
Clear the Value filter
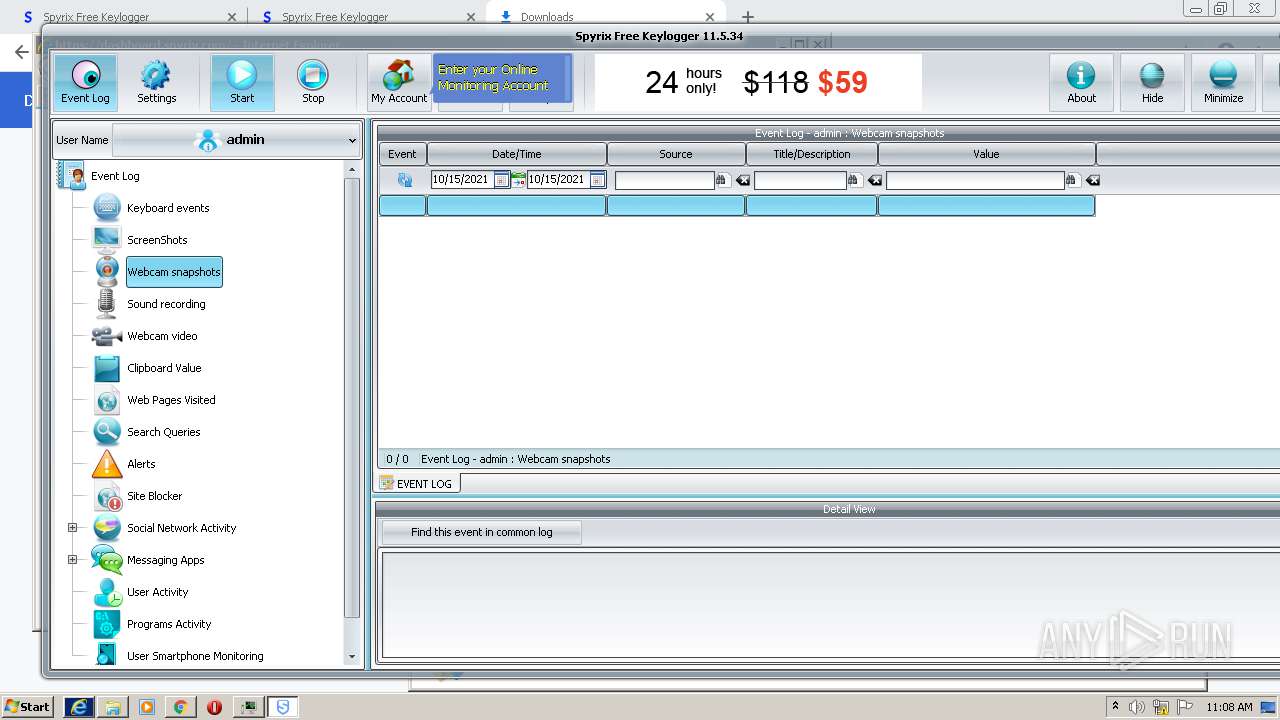click(1093, 180)
